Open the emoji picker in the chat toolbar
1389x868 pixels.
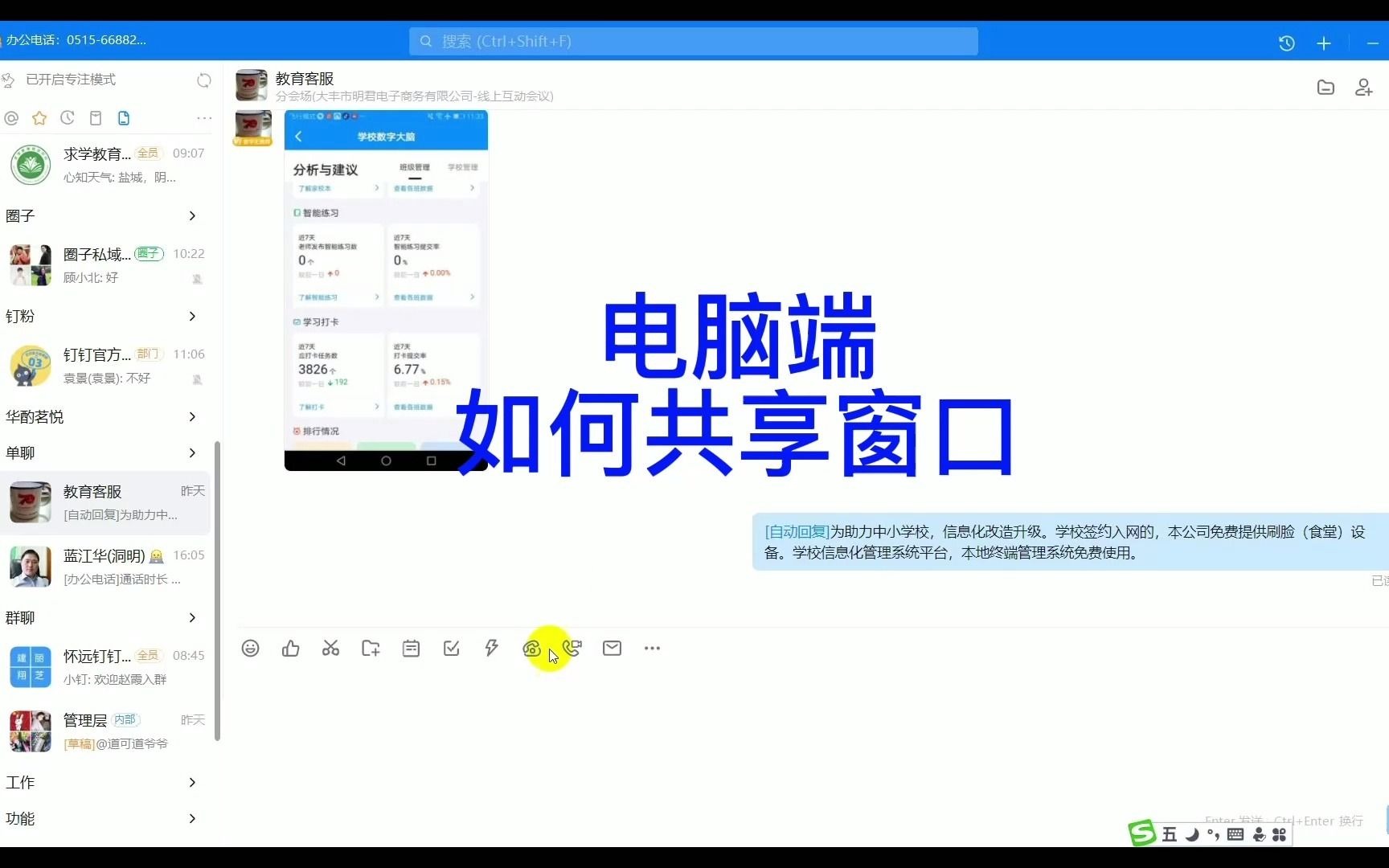pyautogui.click(x=250, y=648)
